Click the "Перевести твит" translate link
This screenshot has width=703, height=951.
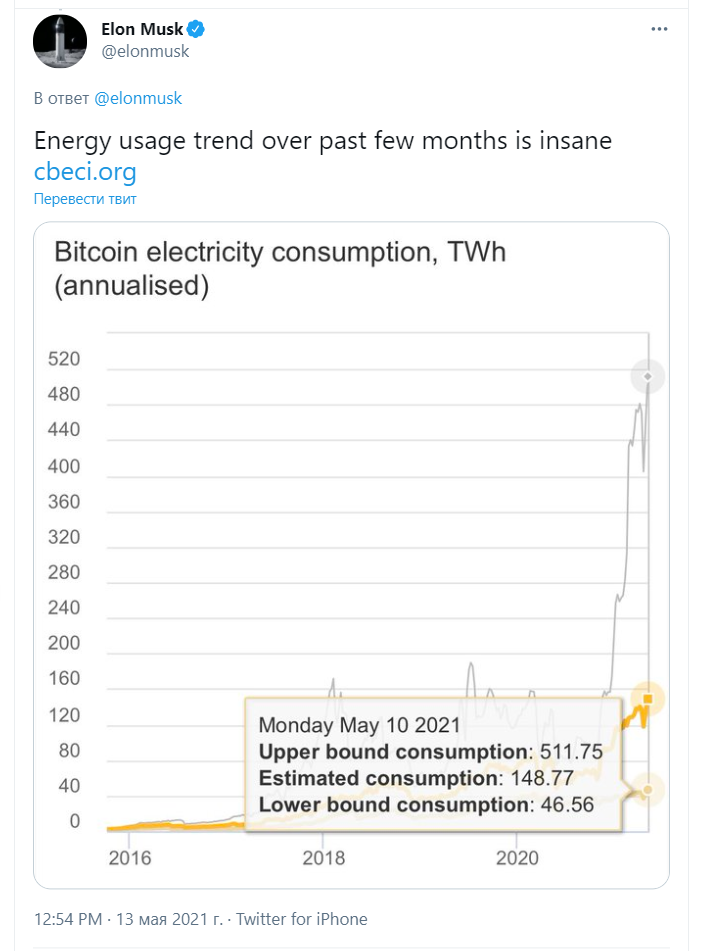85,198
